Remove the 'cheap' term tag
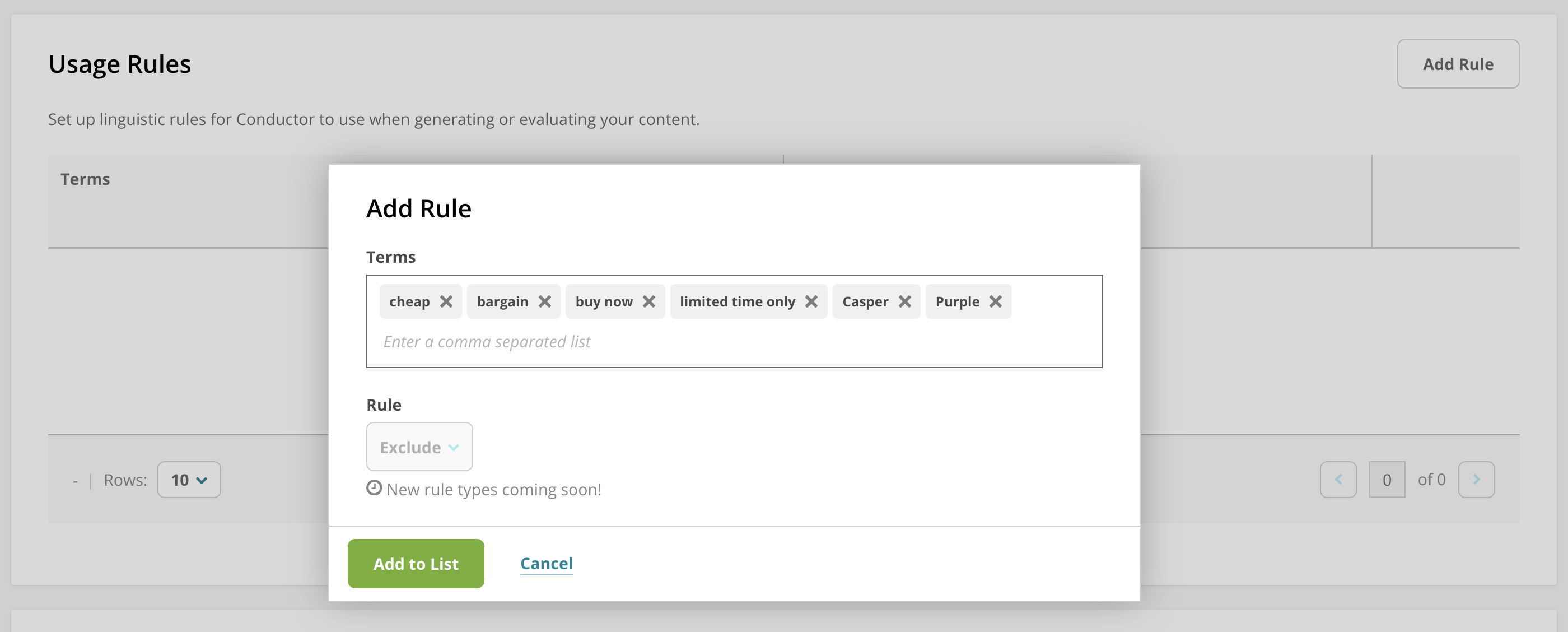The width and height of the screenshot is (1568, 632). pos(446,301)
